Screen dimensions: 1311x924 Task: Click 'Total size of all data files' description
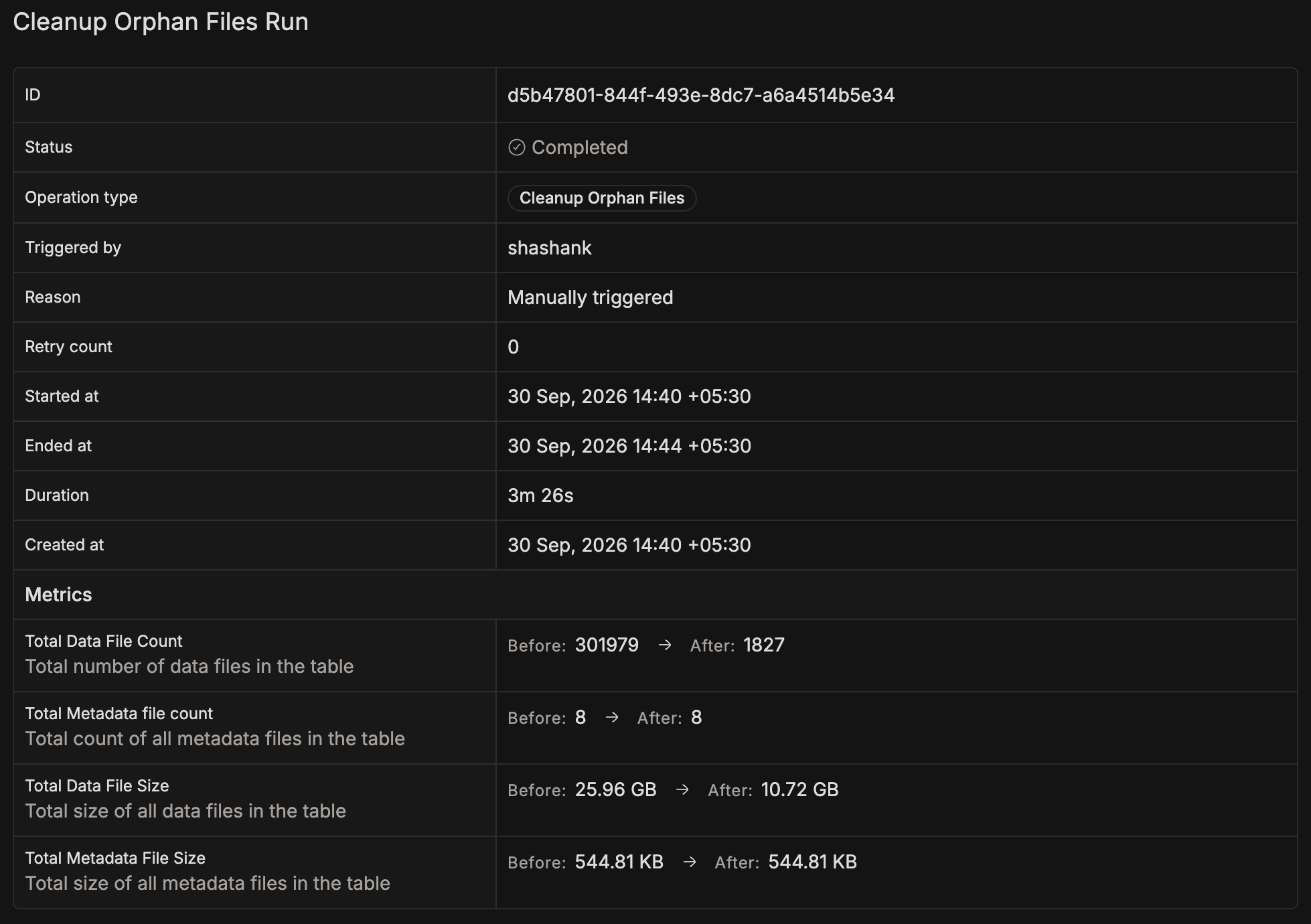coord(185,812)
